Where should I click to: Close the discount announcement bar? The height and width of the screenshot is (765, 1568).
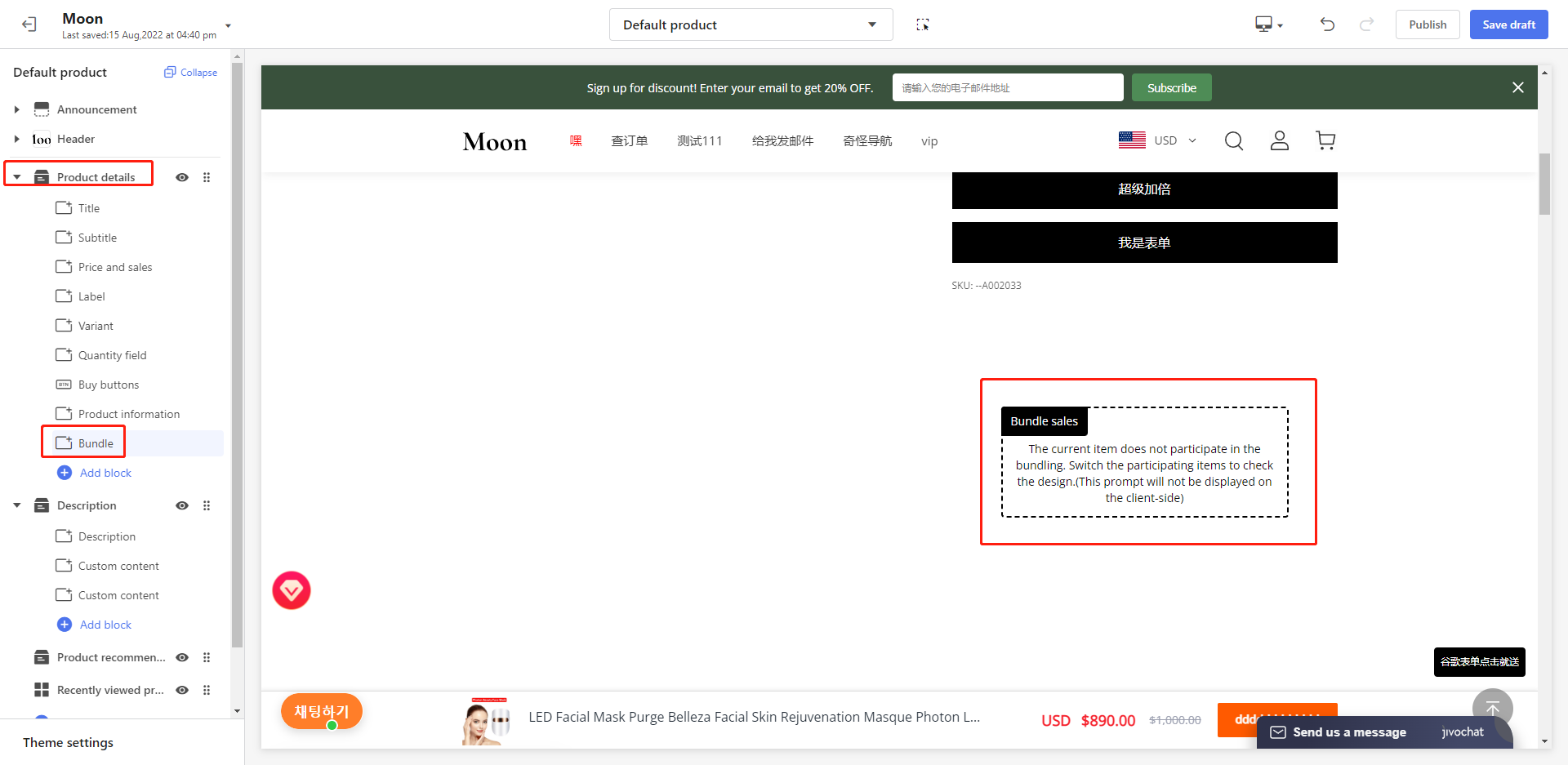click(x=1517, y=87)
